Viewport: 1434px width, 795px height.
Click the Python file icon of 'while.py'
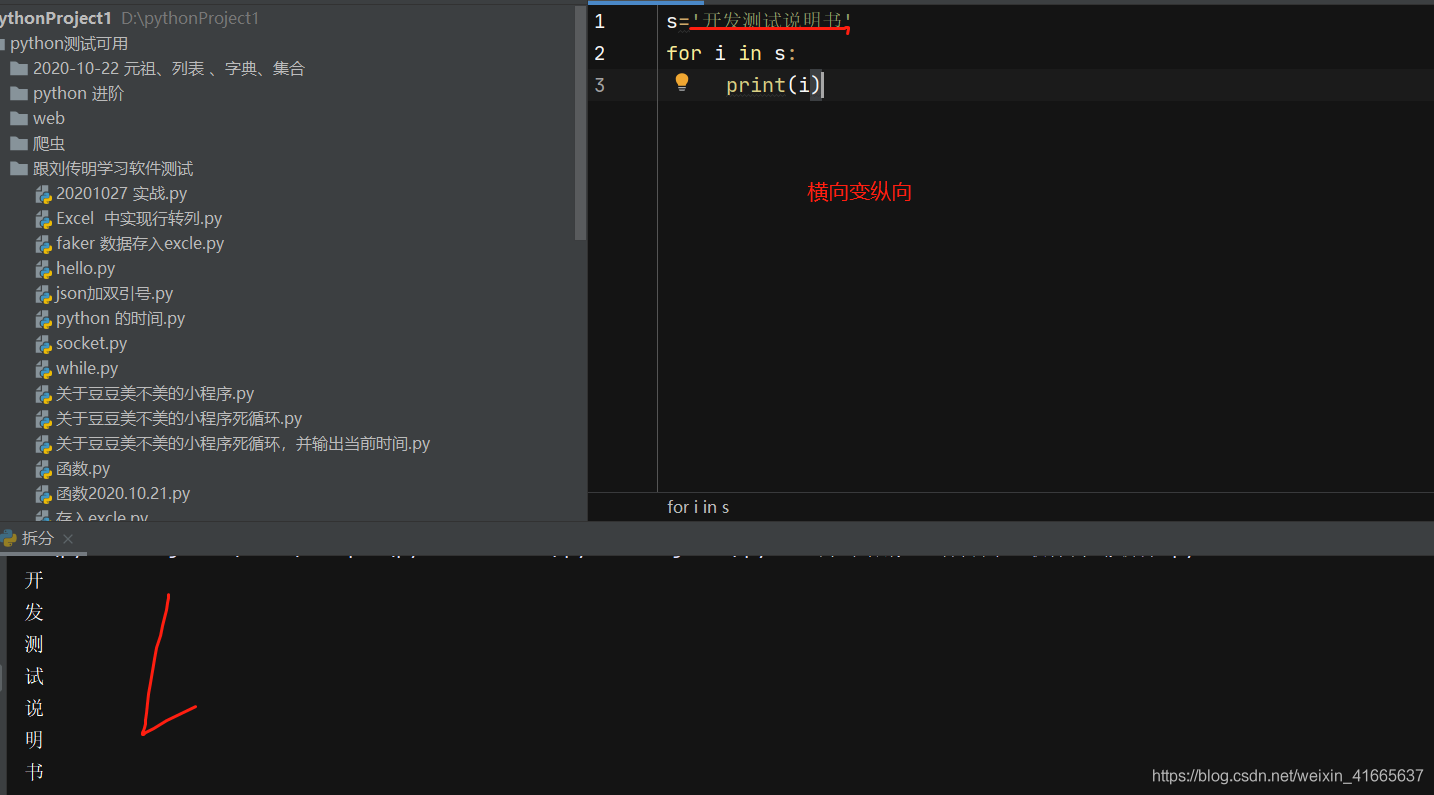(43, 369)
